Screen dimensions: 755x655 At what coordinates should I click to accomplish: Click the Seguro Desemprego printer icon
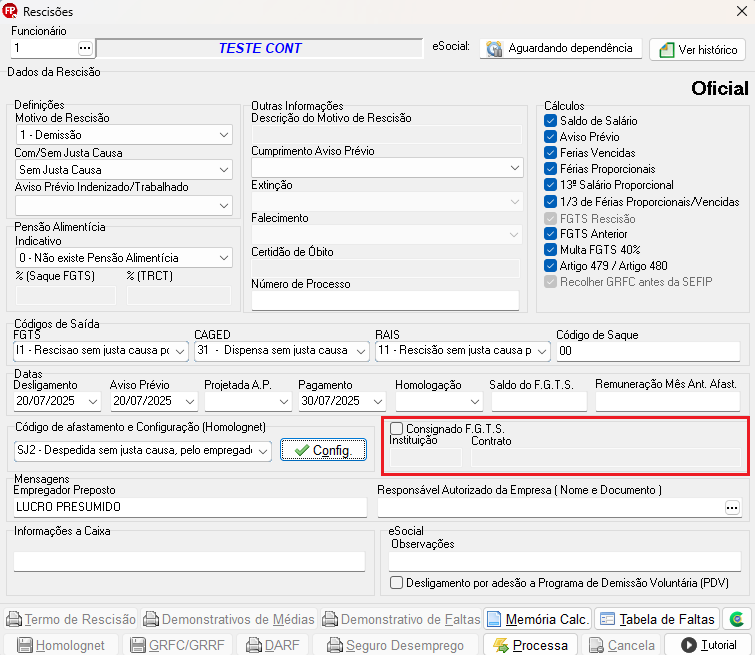335,645
